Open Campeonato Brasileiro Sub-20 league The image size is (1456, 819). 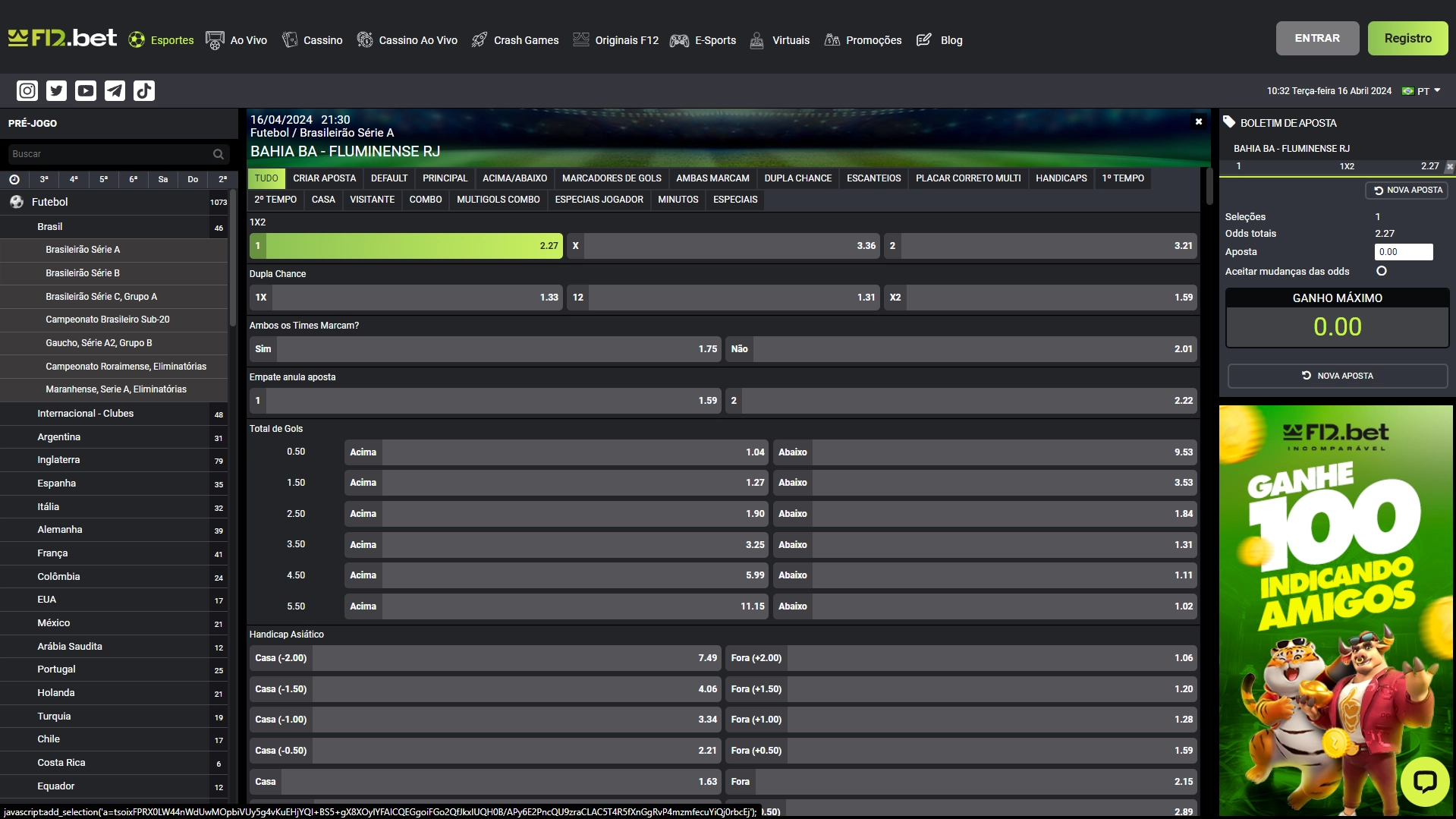click(114, 320)
